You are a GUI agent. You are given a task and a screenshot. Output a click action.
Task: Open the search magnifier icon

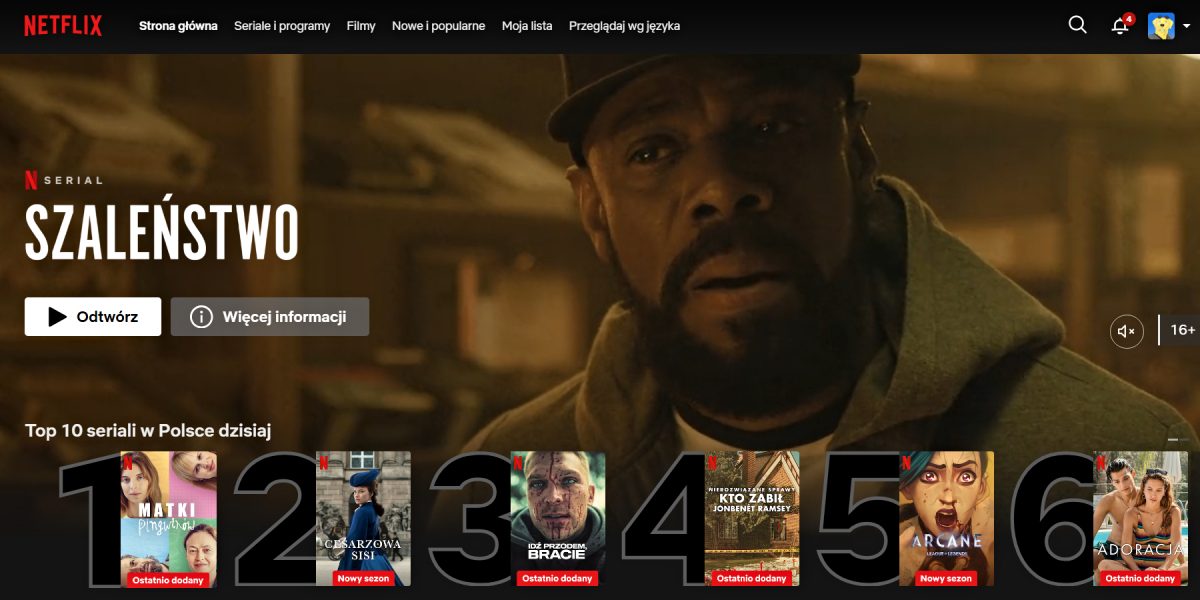(x=1077, y=25)
